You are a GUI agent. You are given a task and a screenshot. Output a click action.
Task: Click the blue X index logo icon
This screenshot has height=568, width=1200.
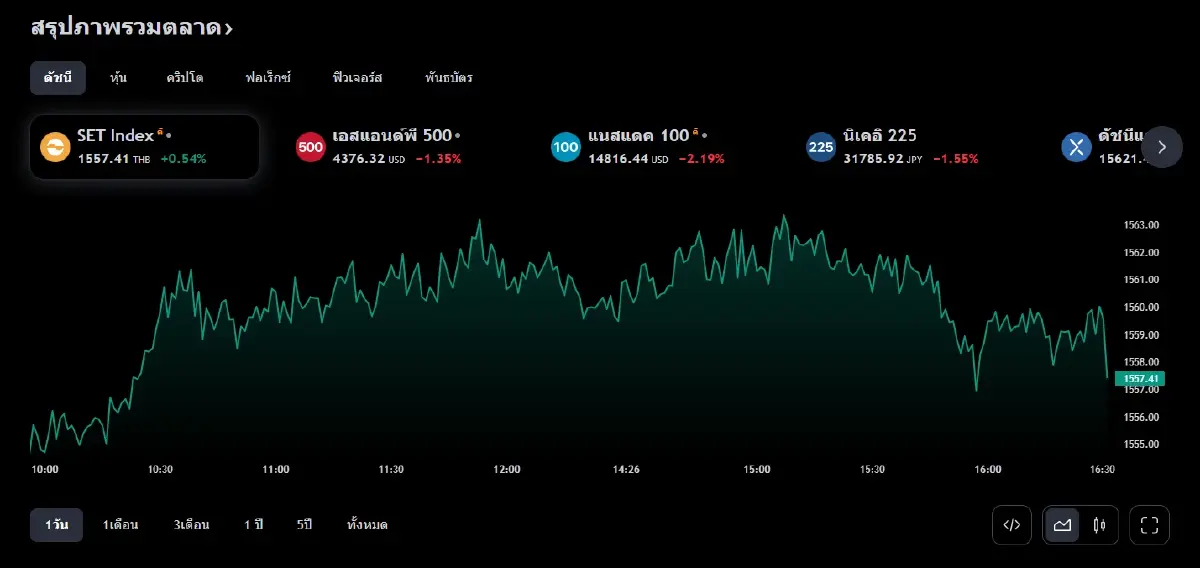1077,147
